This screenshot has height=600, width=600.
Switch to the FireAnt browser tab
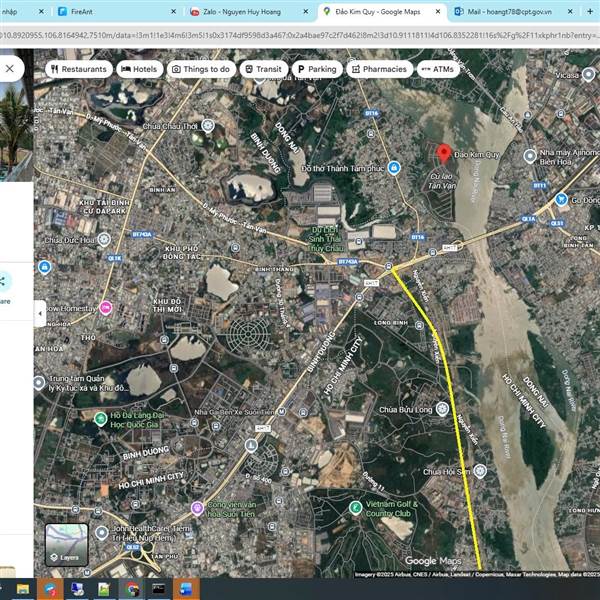(115, 12)
